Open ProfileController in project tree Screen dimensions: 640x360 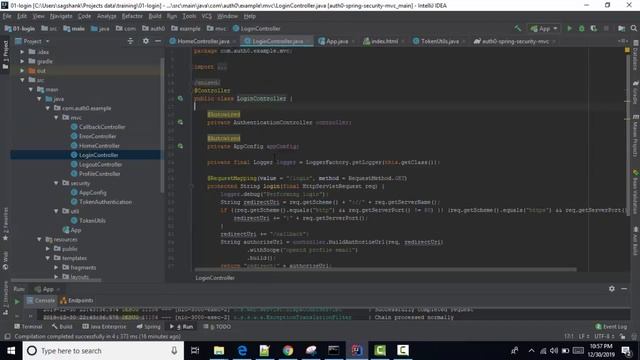pyautogui.click(x=96, y=174)
